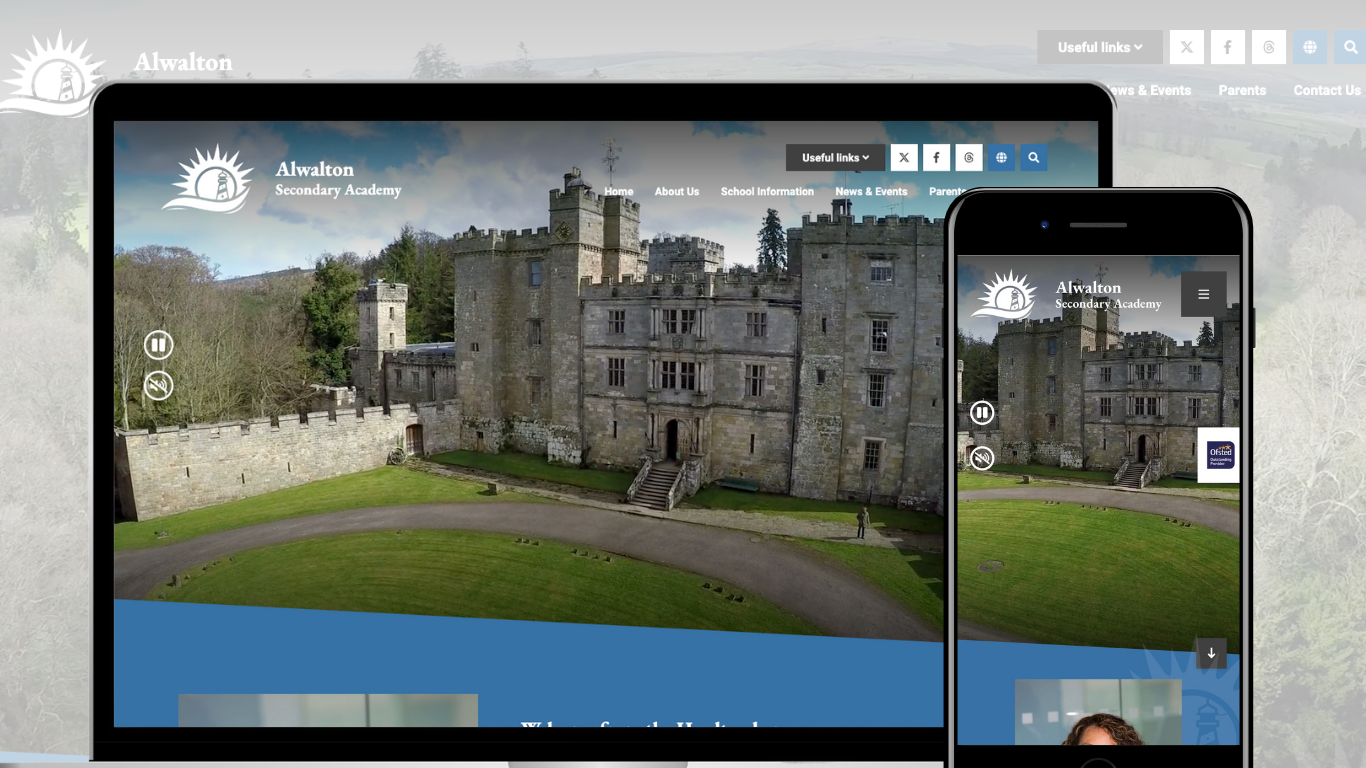Toggle the mute icon in the phone mockup

(983, 458)
